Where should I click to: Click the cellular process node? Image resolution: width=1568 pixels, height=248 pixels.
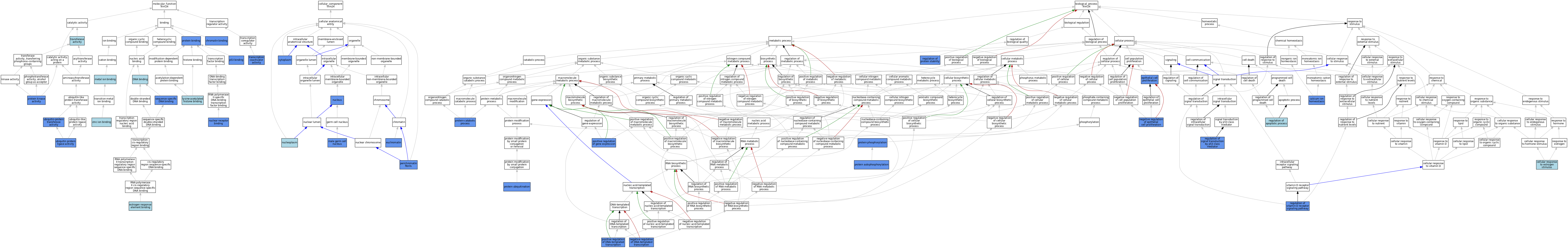(1124, 41)
